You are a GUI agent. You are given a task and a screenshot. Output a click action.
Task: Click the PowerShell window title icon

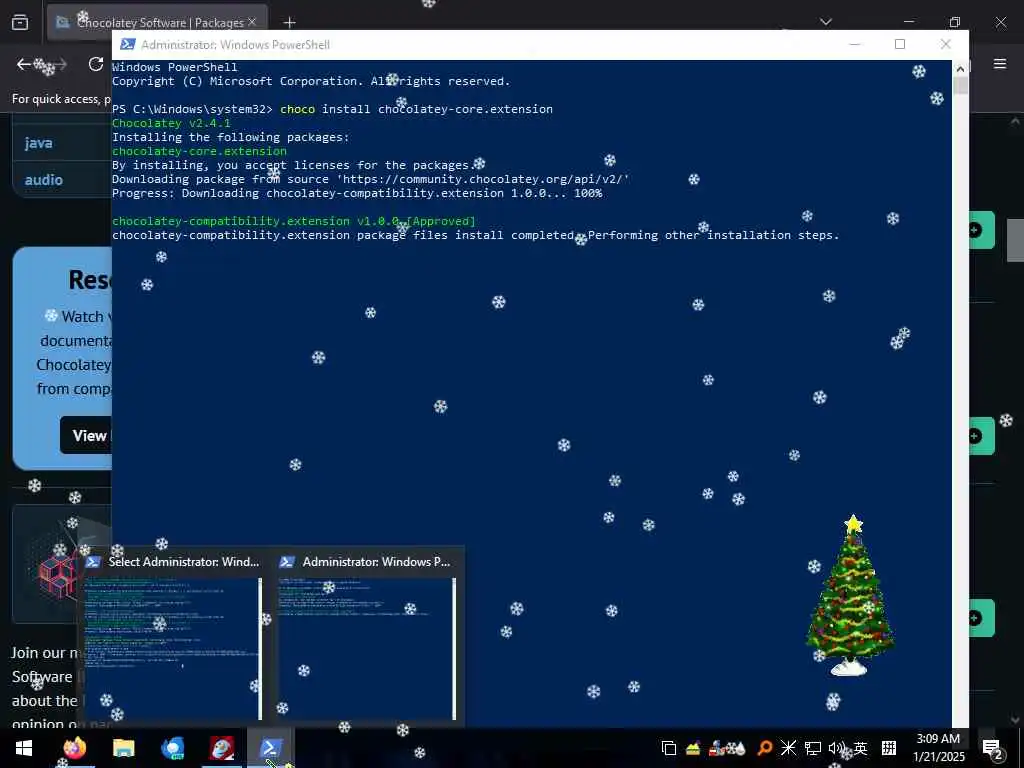point(128,44)
